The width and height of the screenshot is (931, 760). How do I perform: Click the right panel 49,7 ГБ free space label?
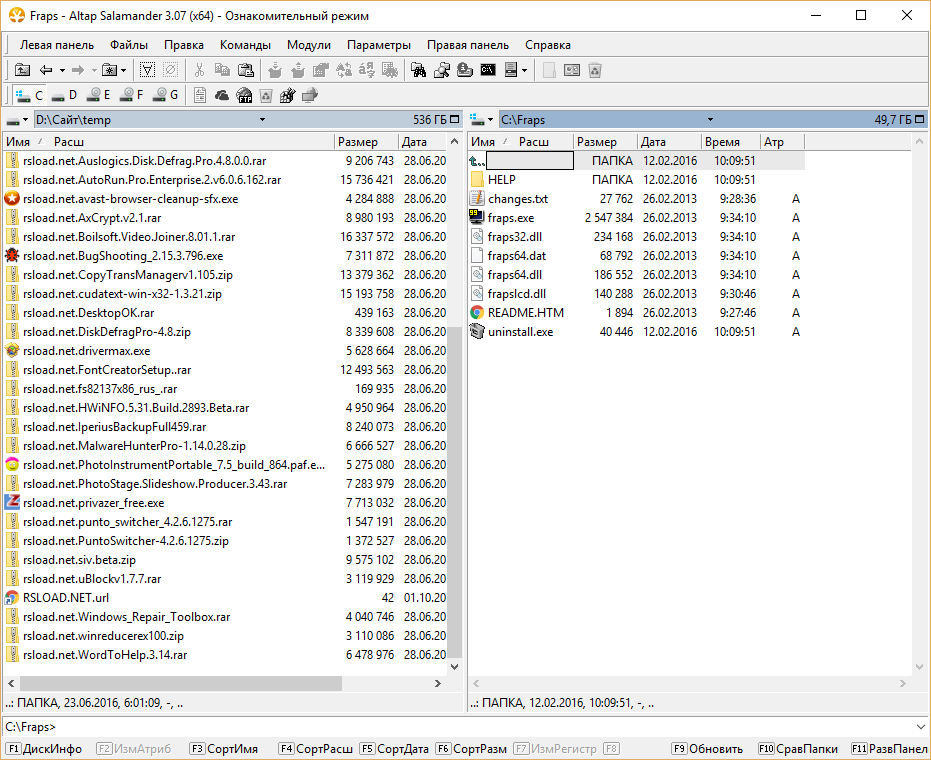point(892,120)
